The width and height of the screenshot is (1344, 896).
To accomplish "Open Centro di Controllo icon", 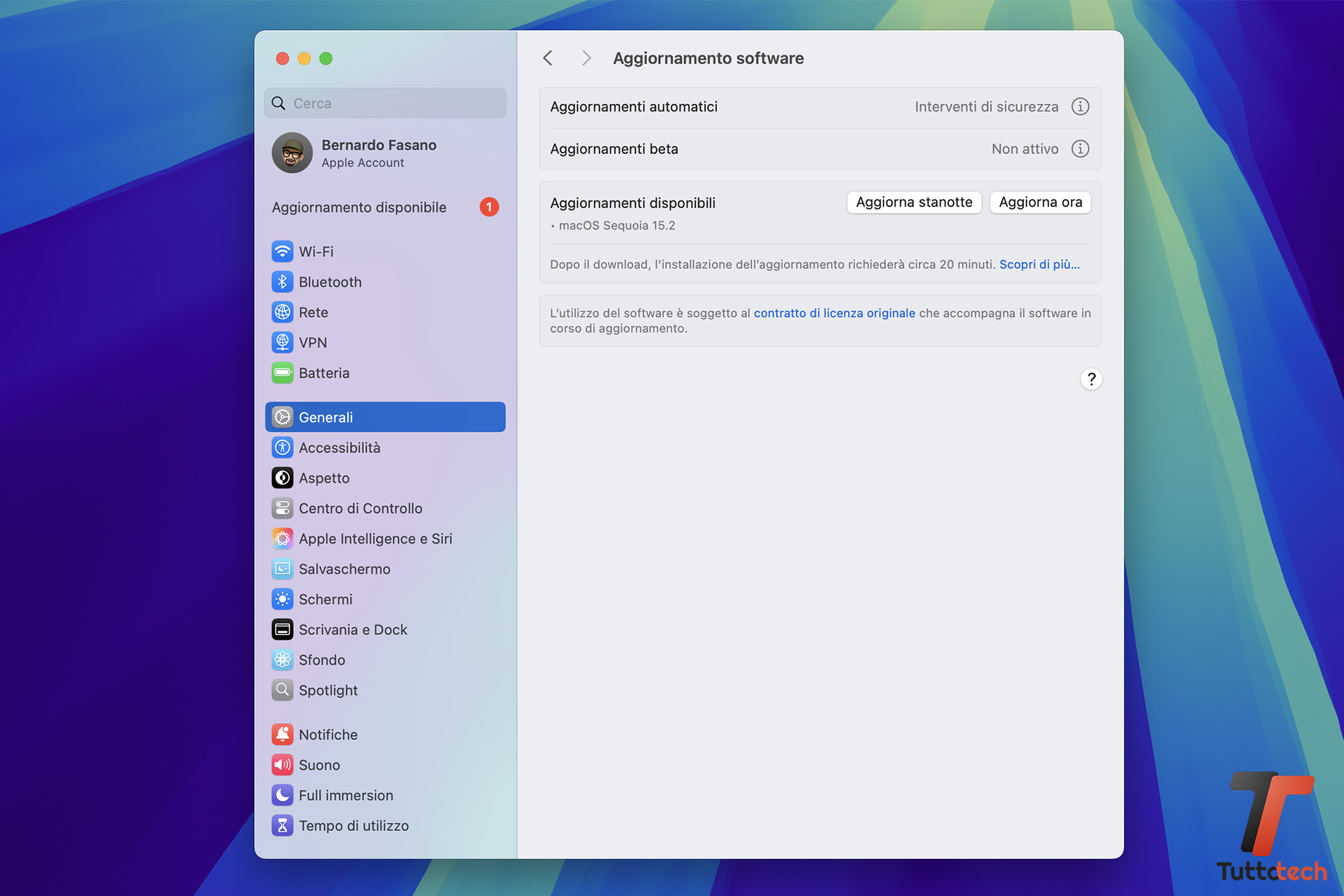I will click(x=282, y=508).
